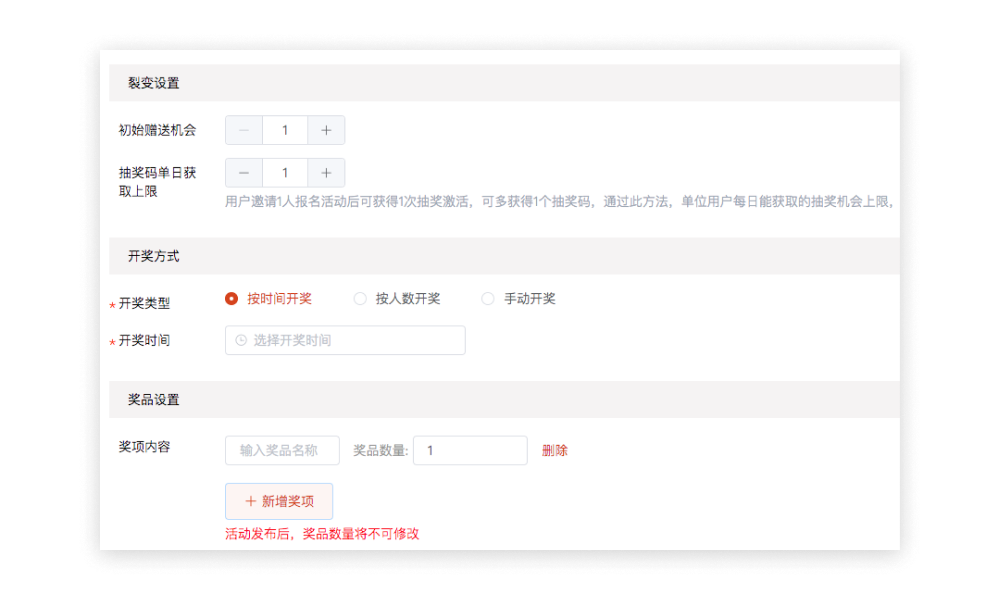Click the plus icon for 抽奖码单日获取上限

[325, 172]
